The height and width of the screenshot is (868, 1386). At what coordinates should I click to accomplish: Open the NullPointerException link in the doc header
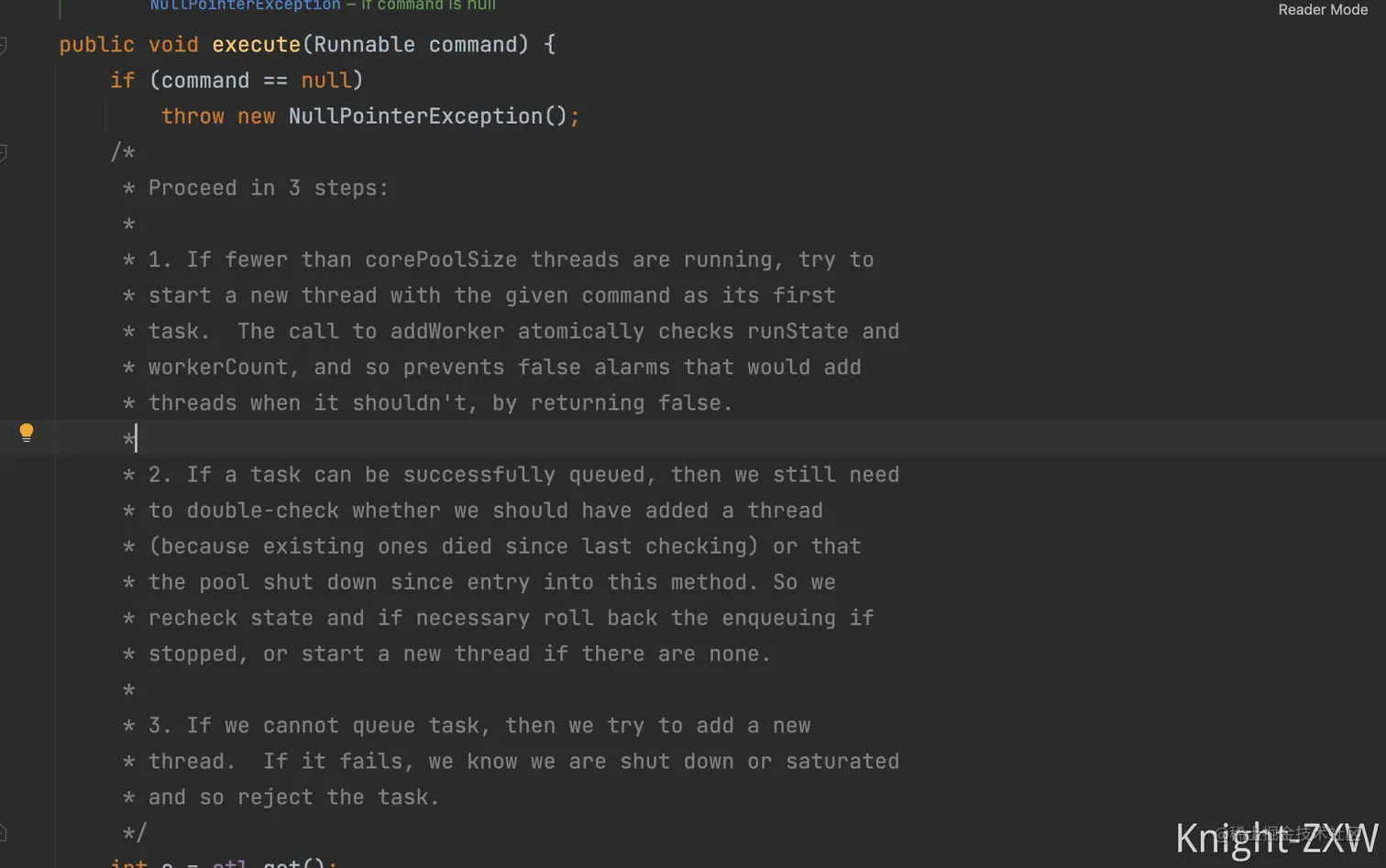[x=245, y=5]
